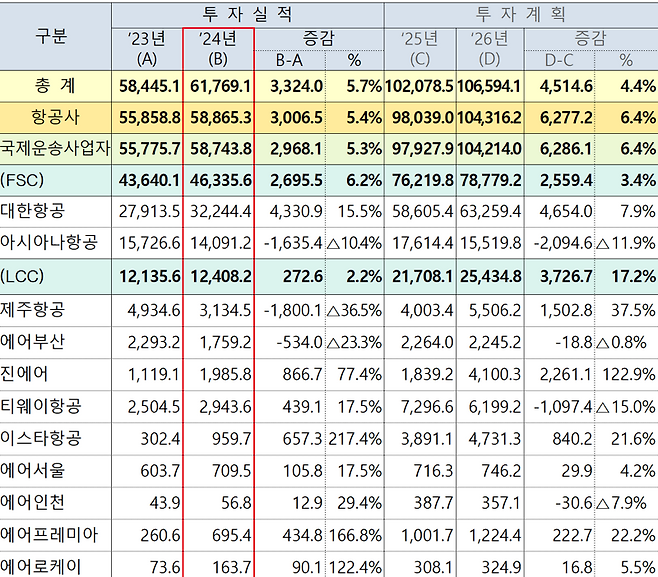
Task: Click the 티웨이항공 plan value 7,296.6
Action: click(x=427, y=407)
